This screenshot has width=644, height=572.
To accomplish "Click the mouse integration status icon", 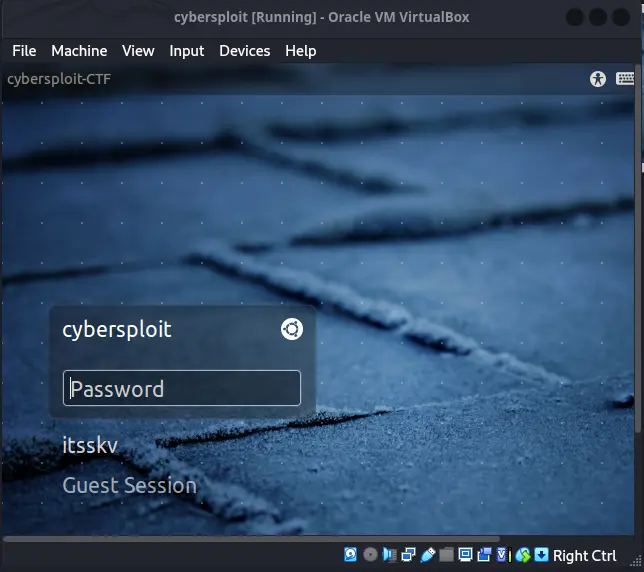I will [x=523, y=555].
